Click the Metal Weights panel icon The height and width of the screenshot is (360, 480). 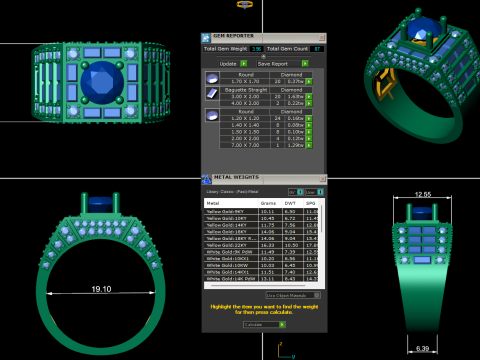(x=206, y=180)
